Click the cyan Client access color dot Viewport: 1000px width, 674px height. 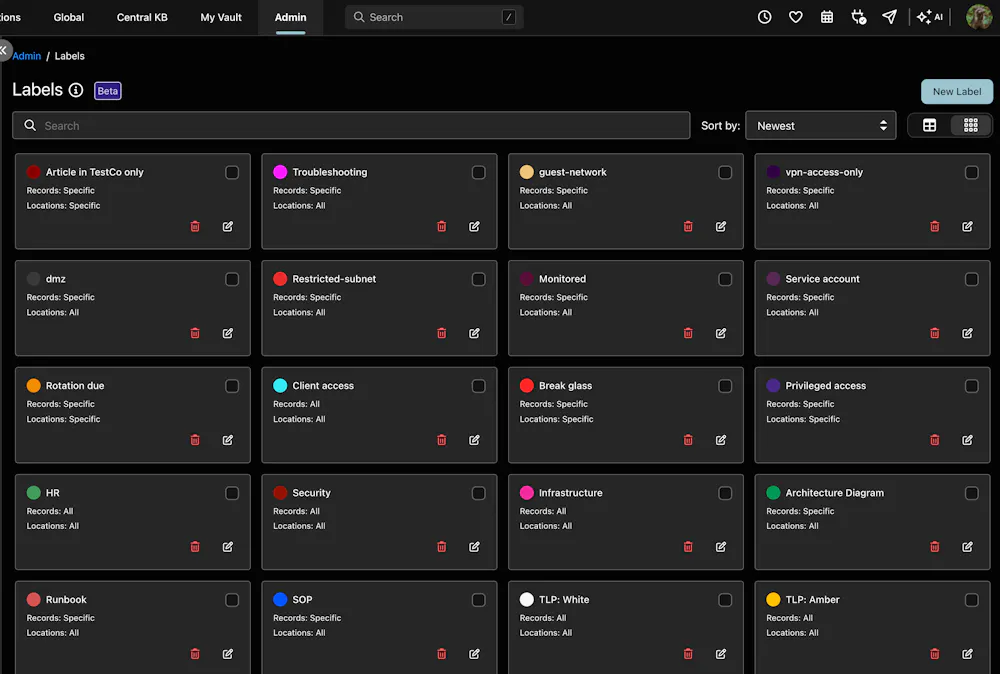click(x=280, y=386)
